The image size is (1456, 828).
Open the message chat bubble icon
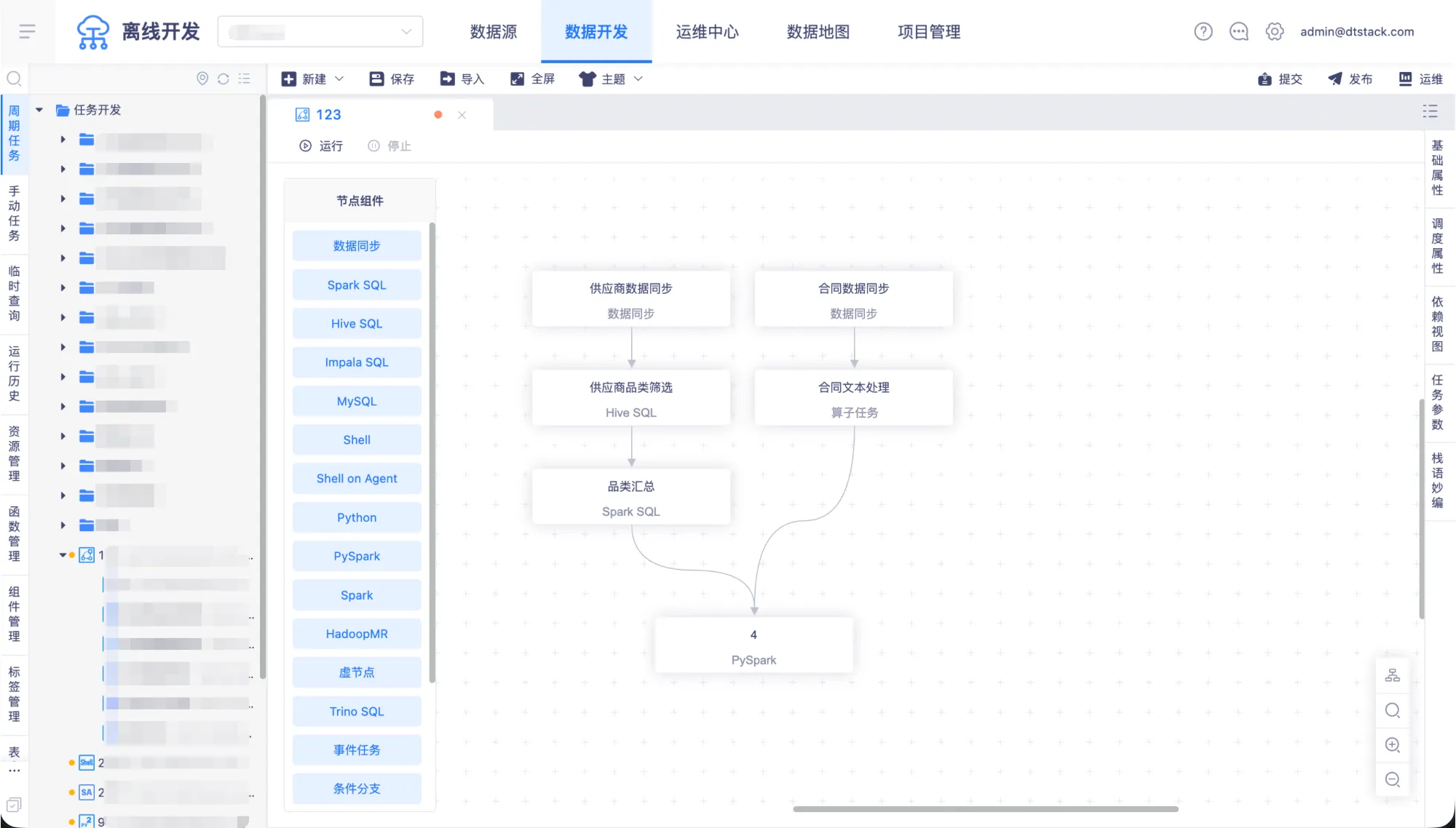pos(1239,31)
